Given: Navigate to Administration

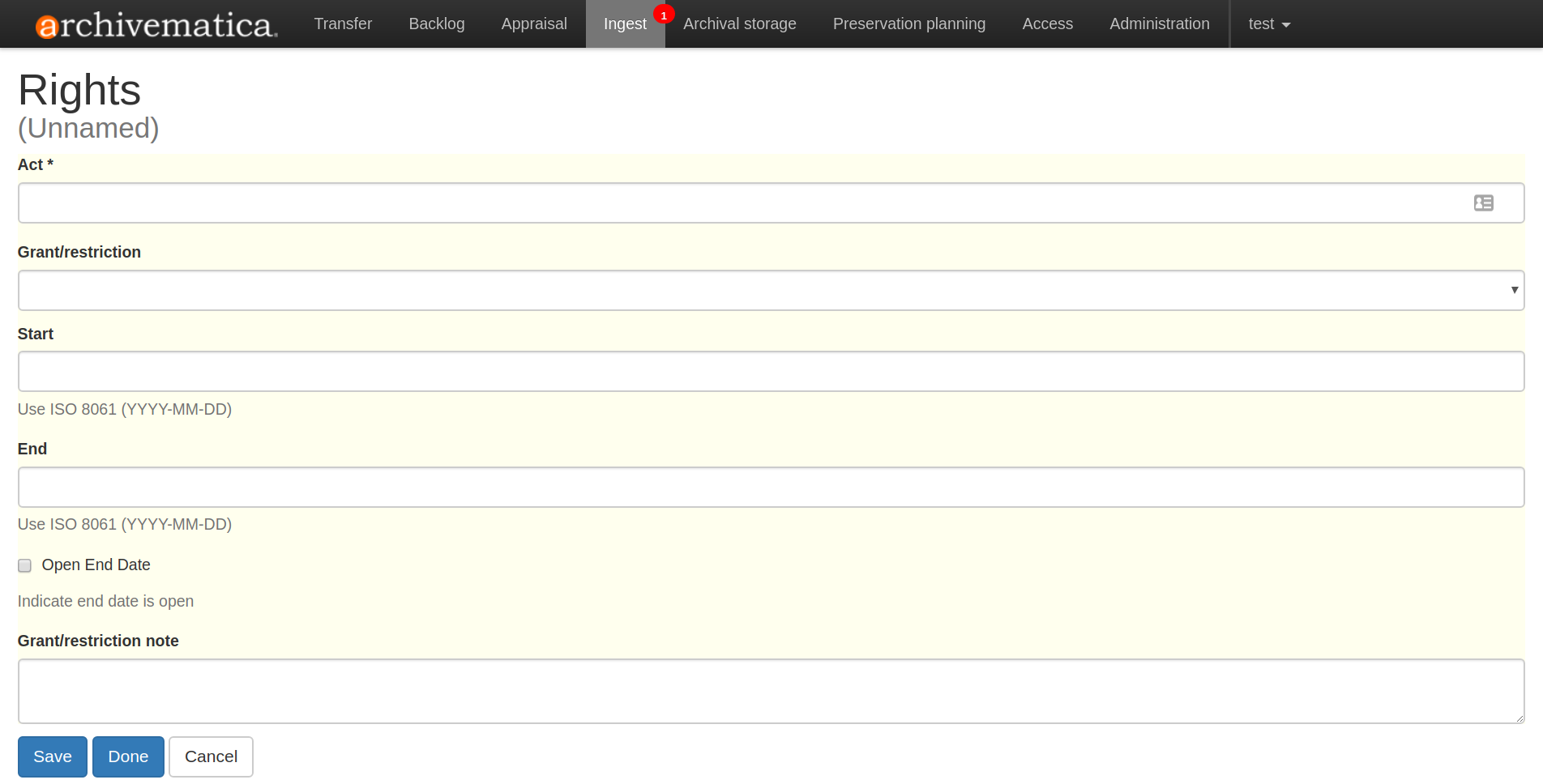Looking at the screenshot, I should click(1159, 23).
